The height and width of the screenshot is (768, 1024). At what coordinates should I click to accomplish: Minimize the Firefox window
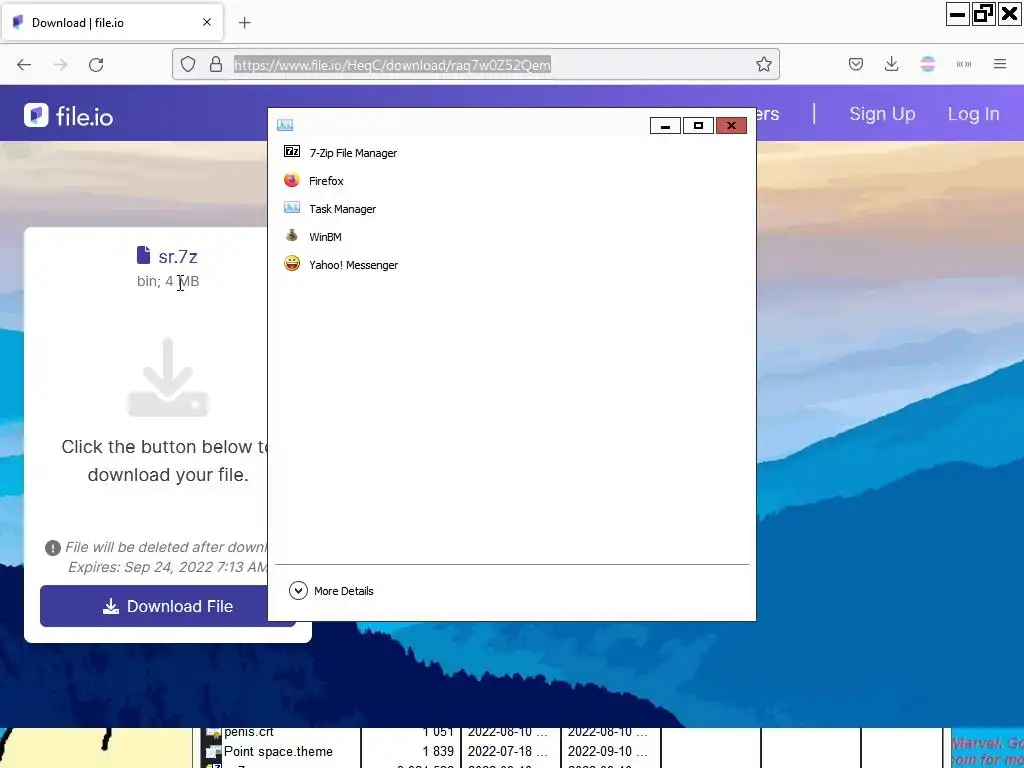(957, 14)
